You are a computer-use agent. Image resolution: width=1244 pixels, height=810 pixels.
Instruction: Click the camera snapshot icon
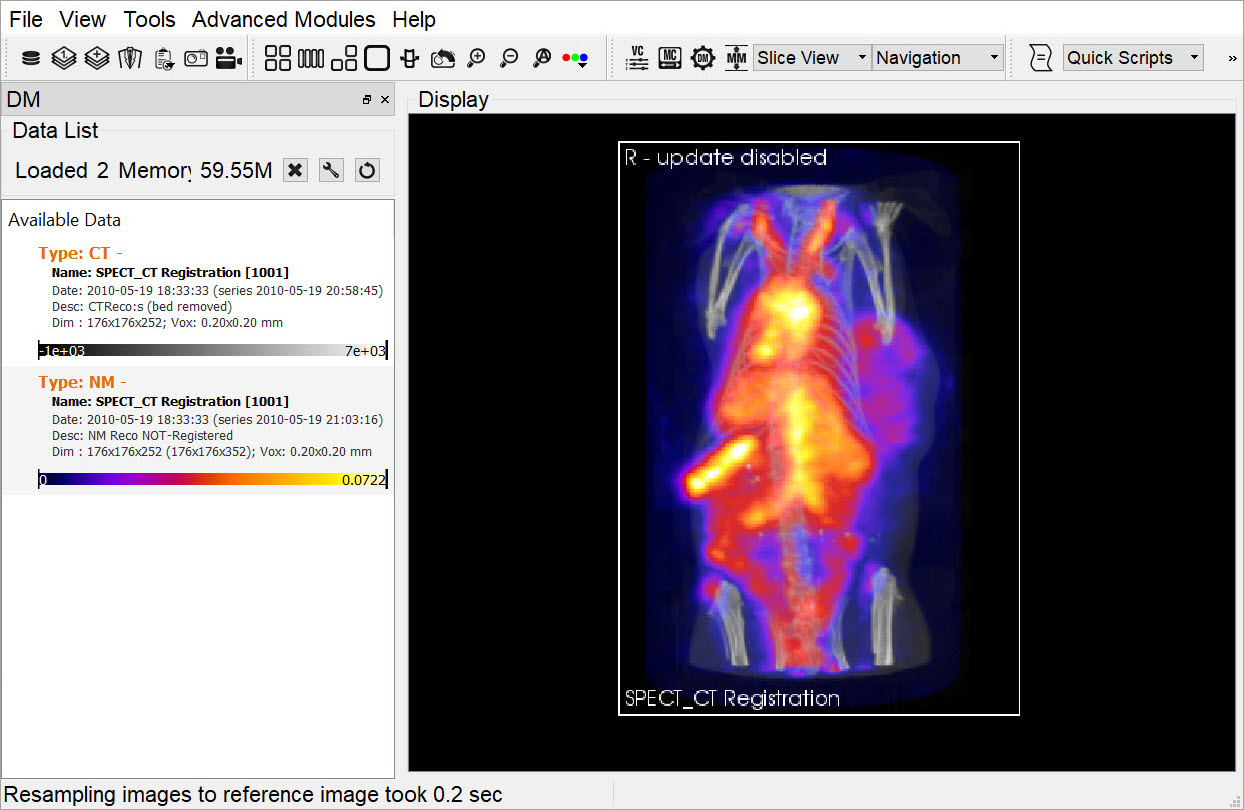[x=196, y=58]
